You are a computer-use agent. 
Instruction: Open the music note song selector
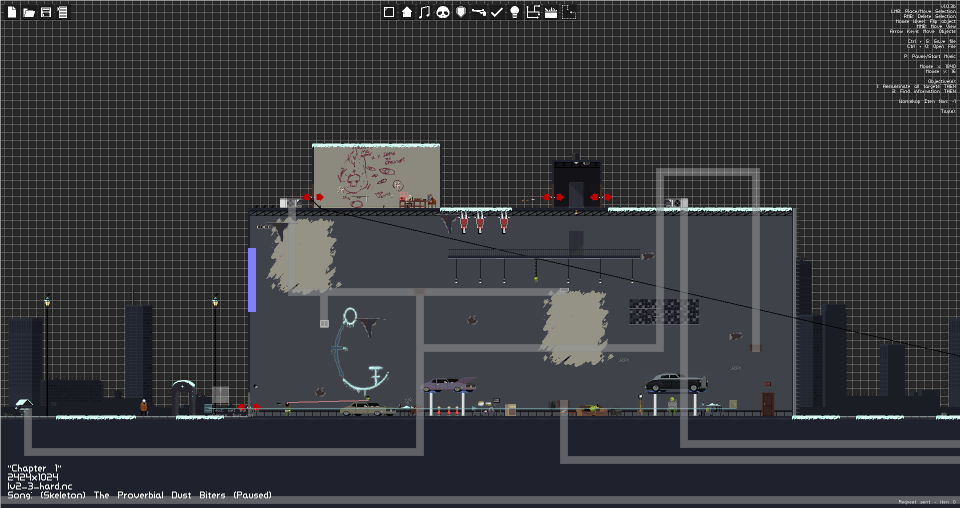[425, 12]
